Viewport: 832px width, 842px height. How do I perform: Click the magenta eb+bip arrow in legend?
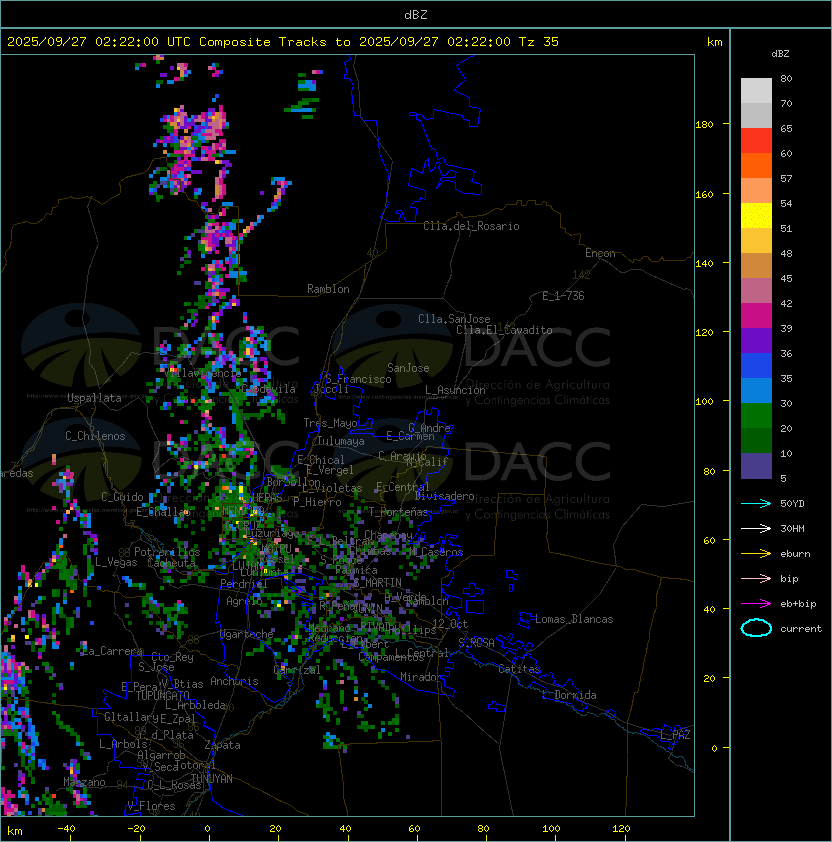tap(756, 604)
